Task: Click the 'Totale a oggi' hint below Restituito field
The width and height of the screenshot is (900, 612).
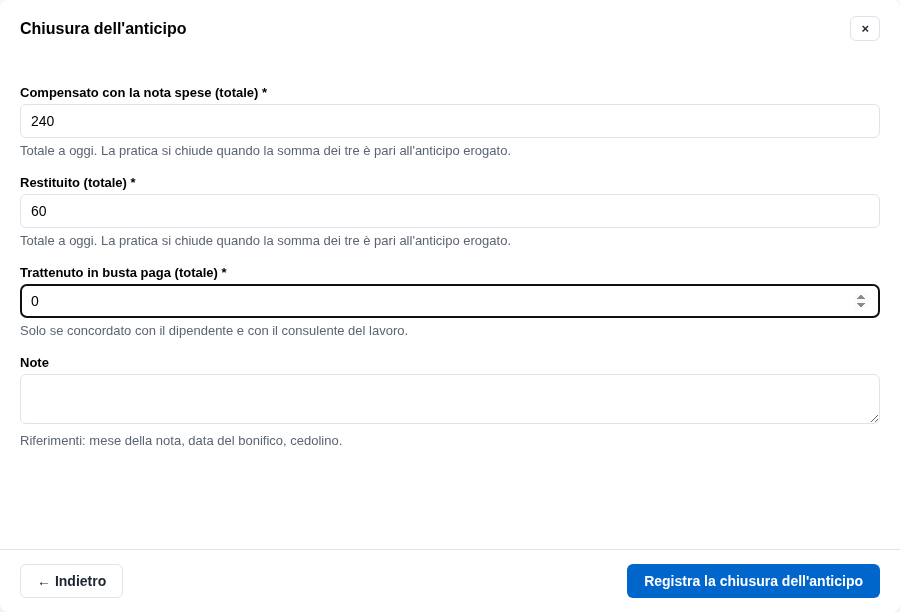Action: point(265,241)
